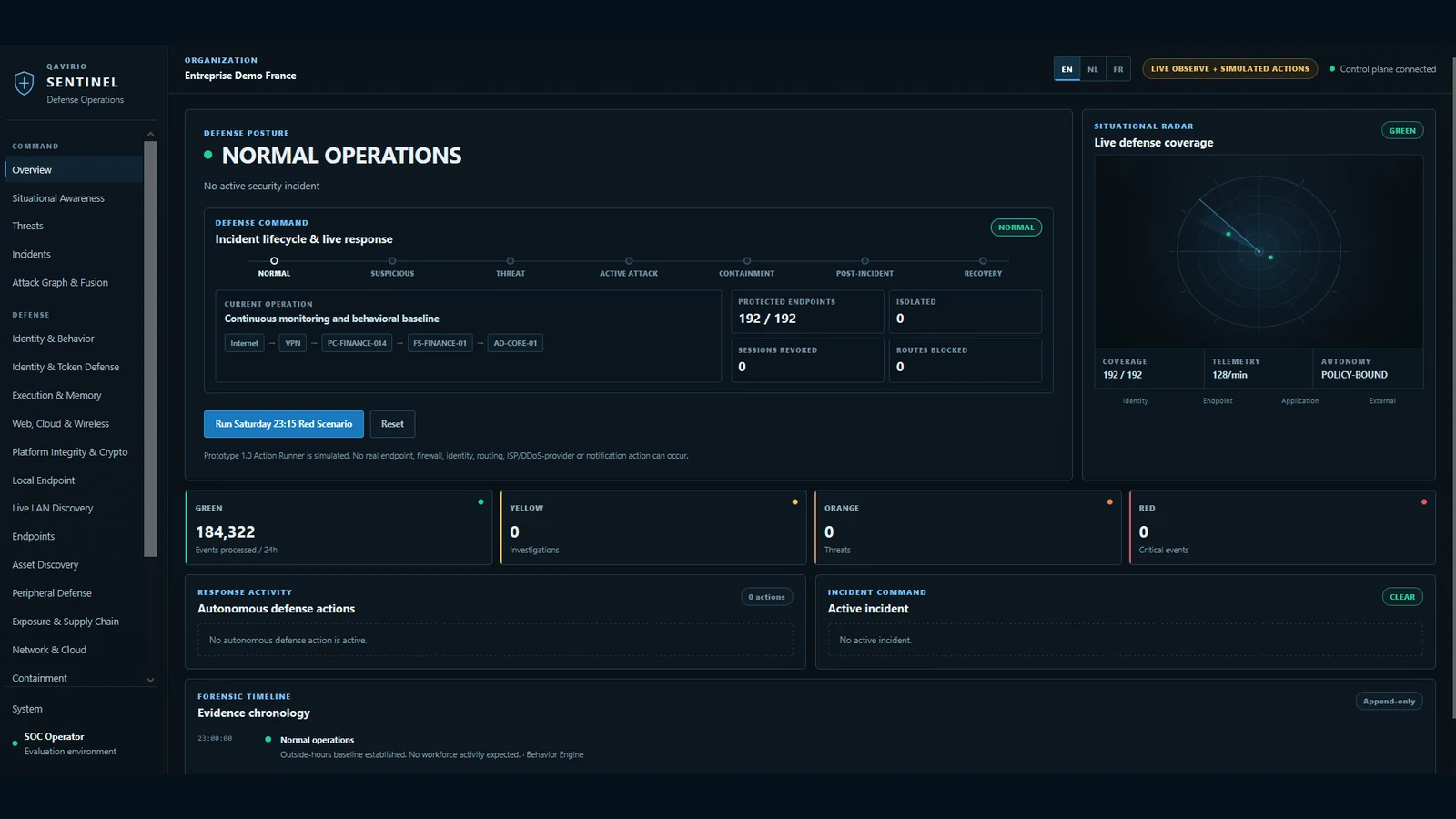Click the Append-only timeline badge
The height and width of the screenshot is (819, 1456).
1389,702
